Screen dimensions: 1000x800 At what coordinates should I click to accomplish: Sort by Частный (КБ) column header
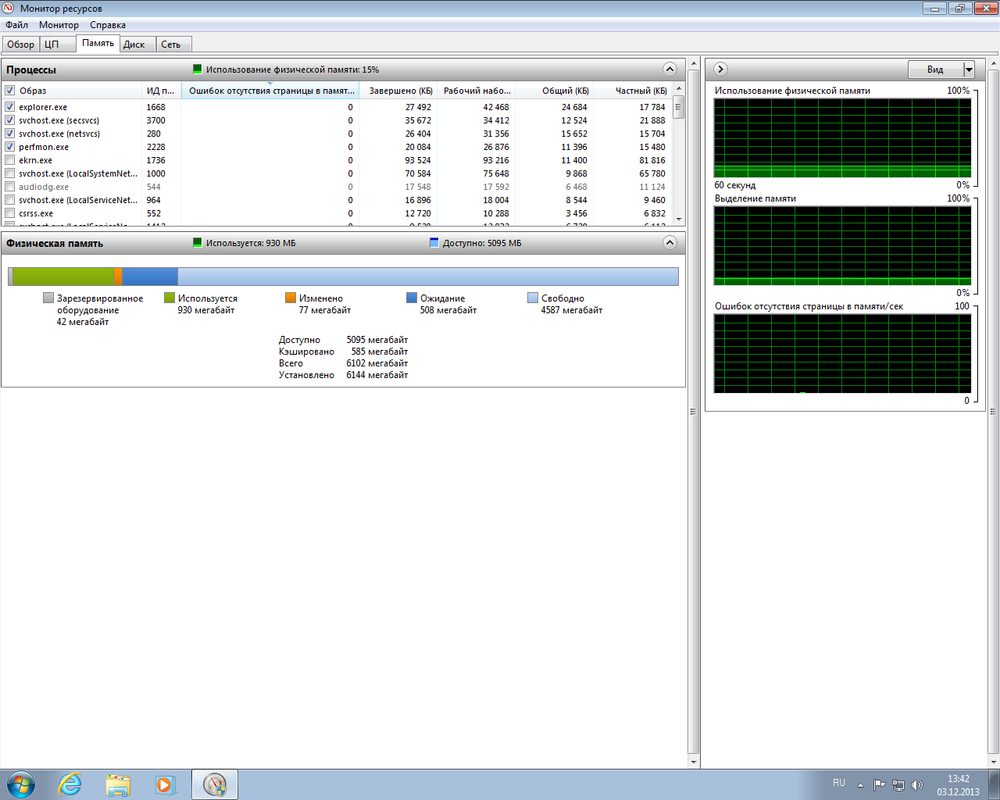640,91
